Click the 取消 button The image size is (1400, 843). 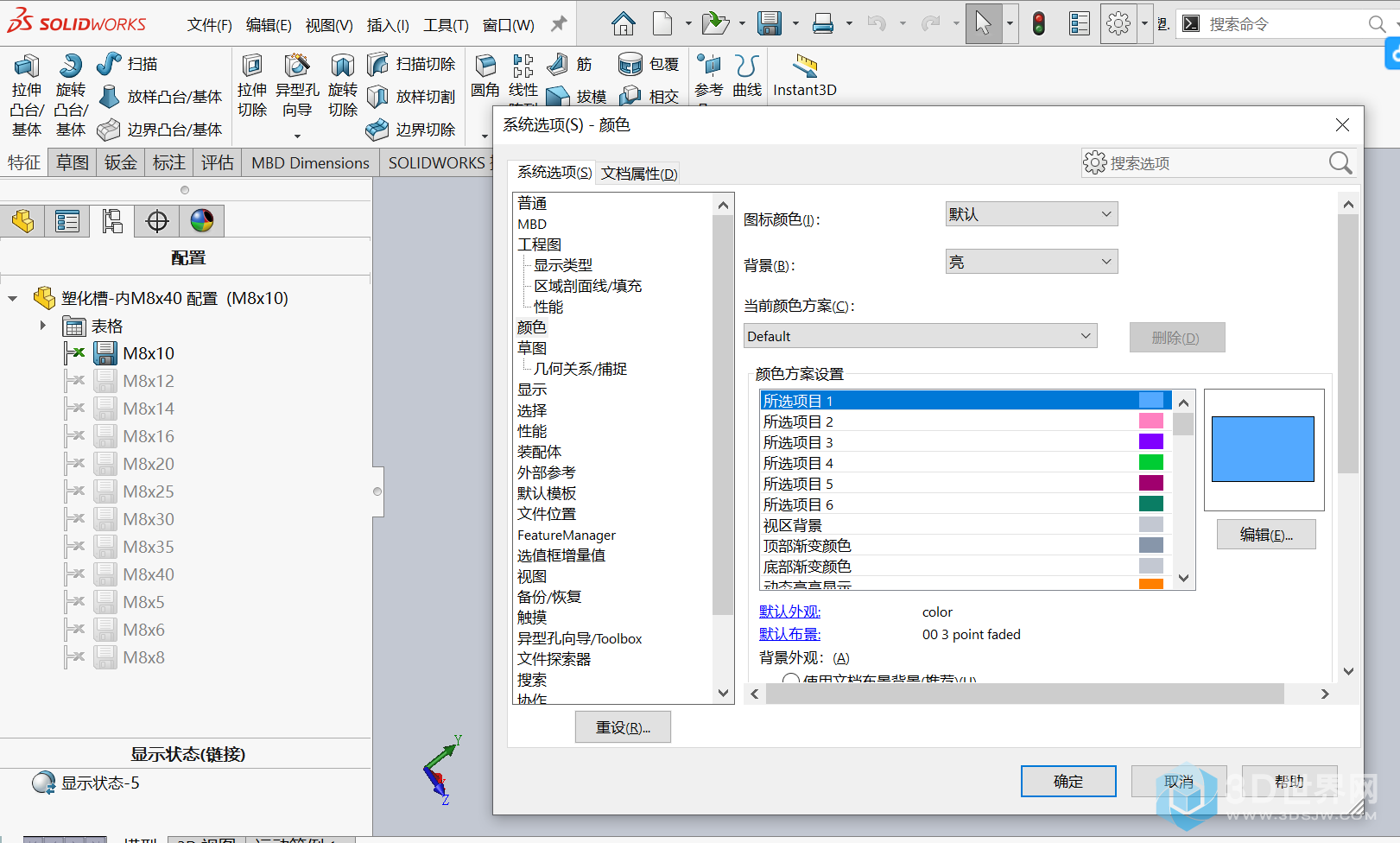1179,782
